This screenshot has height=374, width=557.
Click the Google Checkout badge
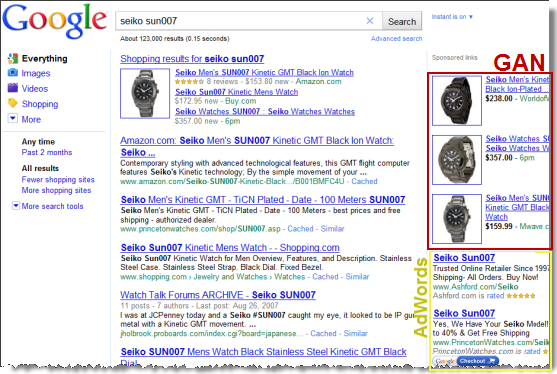click(466, 361)
